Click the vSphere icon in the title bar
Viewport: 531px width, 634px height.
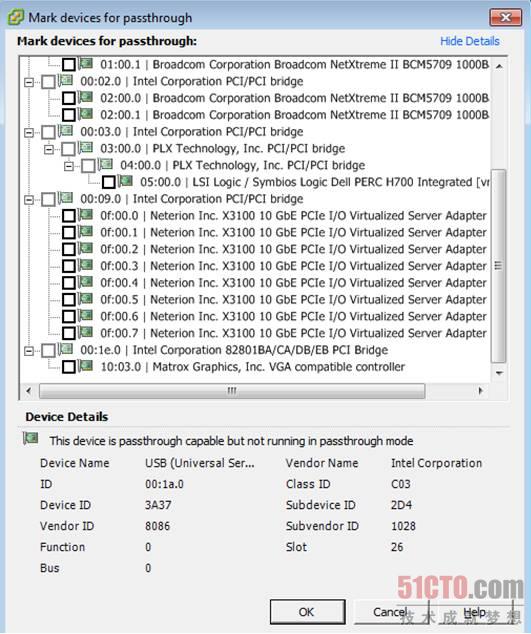[16, 17]
